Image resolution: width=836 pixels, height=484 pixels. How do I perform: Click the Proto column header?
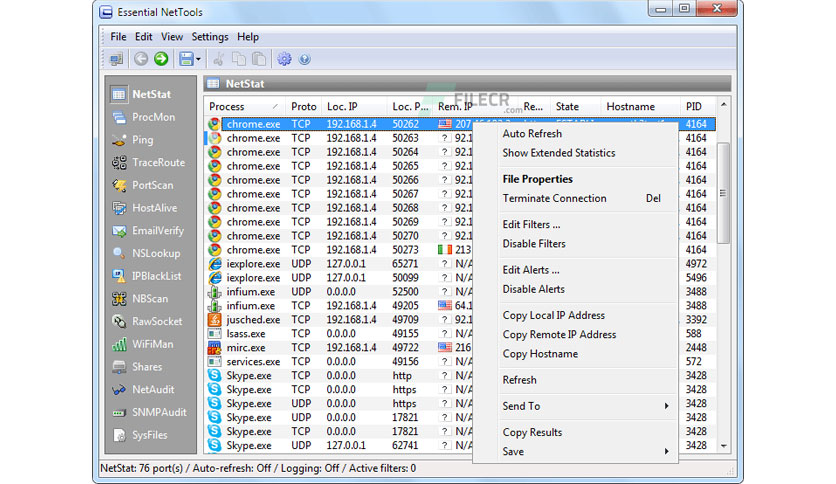303,107
